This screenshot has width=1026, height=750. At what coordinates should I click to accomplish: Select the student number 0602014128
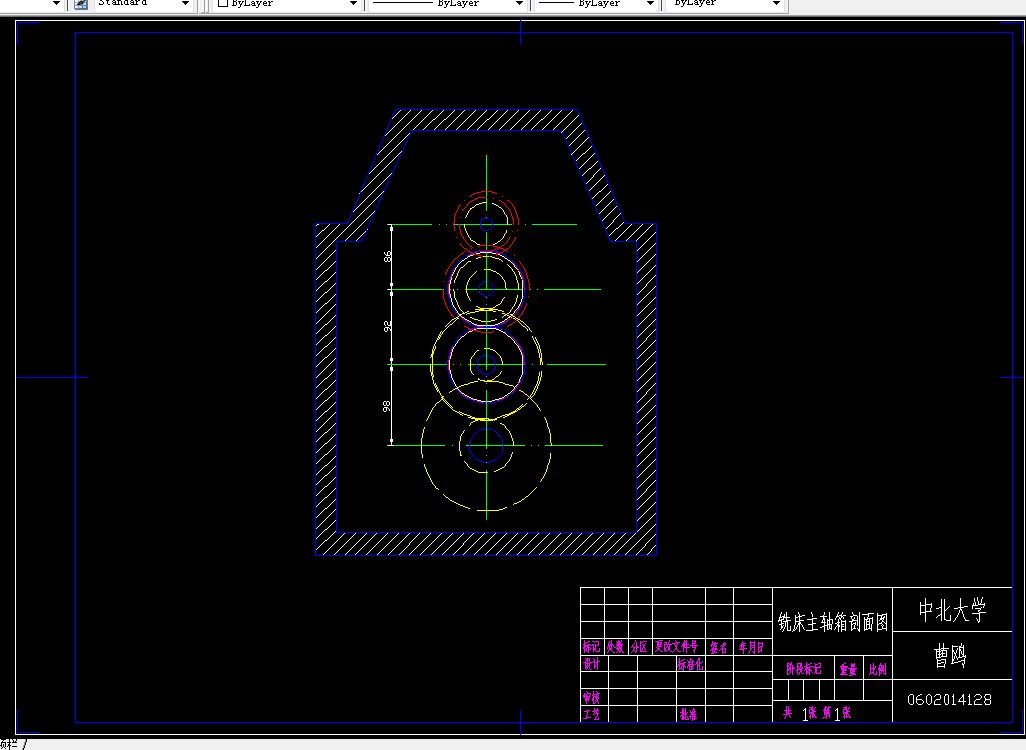coord(949,700)
